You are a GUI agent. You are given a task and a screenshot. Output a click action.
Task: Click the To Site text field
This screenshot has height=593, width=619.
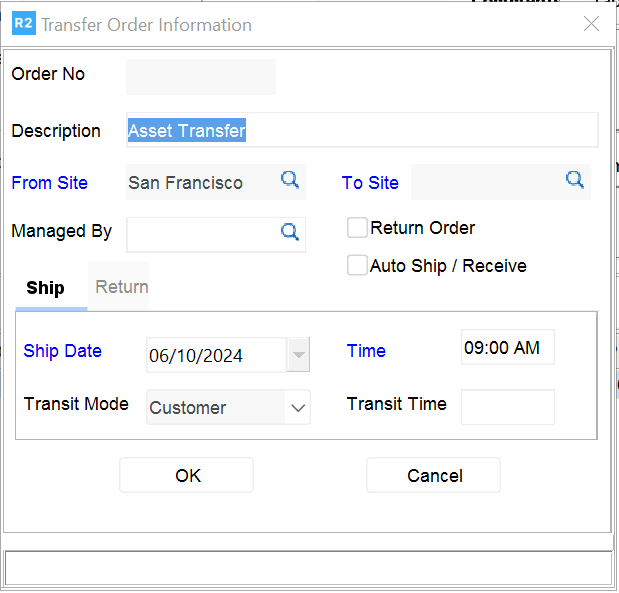486,182
